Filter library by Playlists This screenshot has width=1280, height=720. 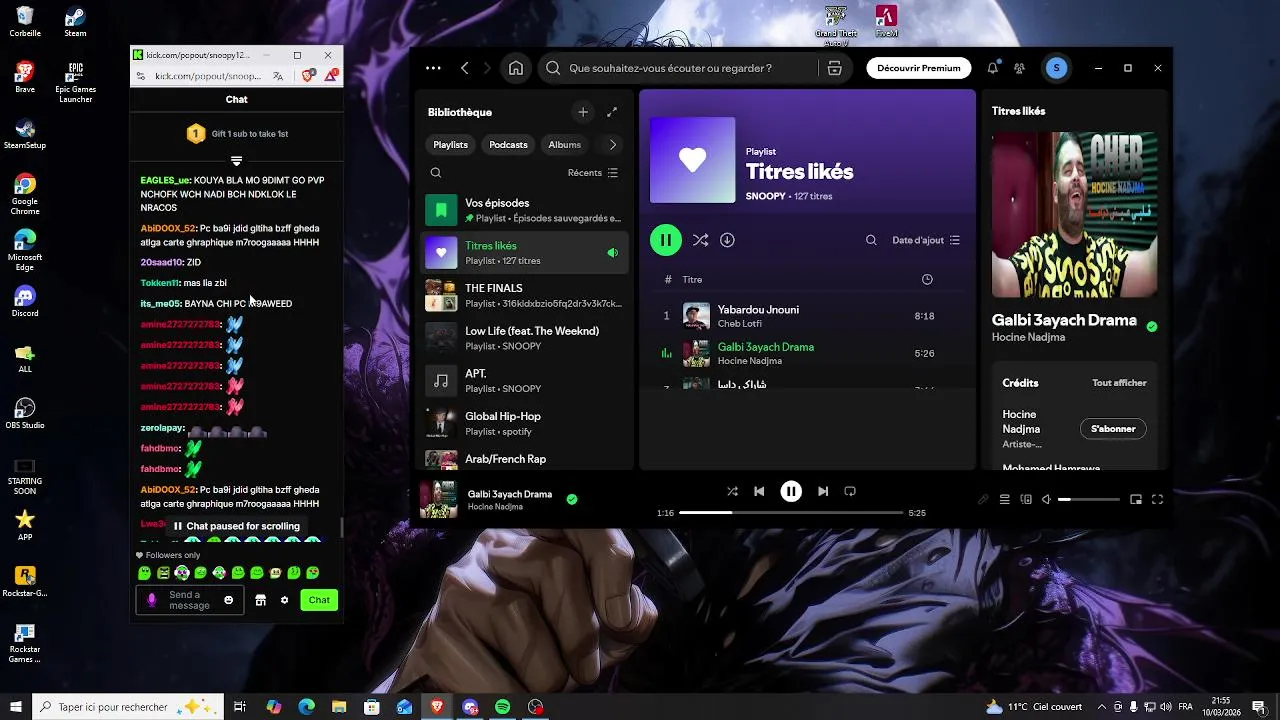(x=450, y=145)
